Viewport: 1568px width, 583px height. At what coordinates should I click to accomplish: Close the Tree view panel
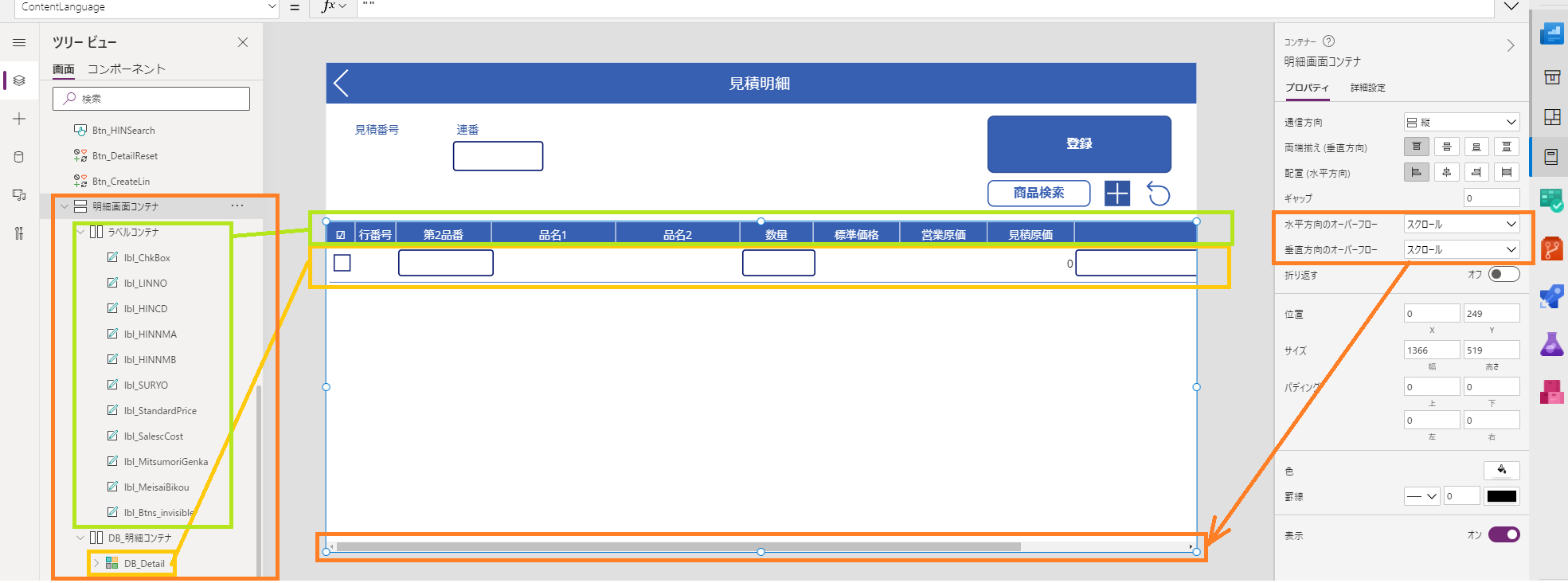click(243, 42)
